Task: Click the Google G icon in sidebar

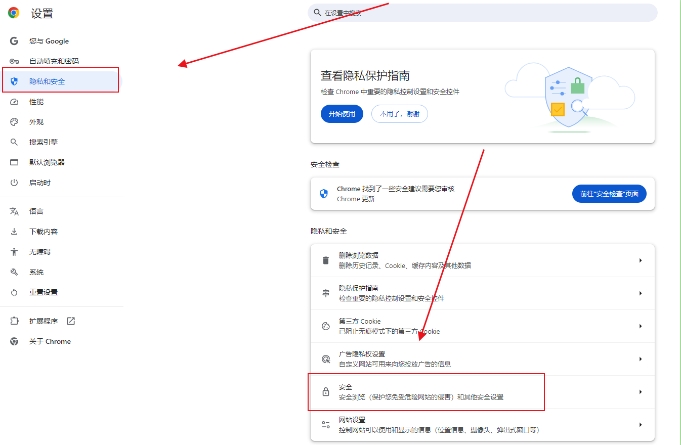Action: pyautogui.click(x=14, y=41)
